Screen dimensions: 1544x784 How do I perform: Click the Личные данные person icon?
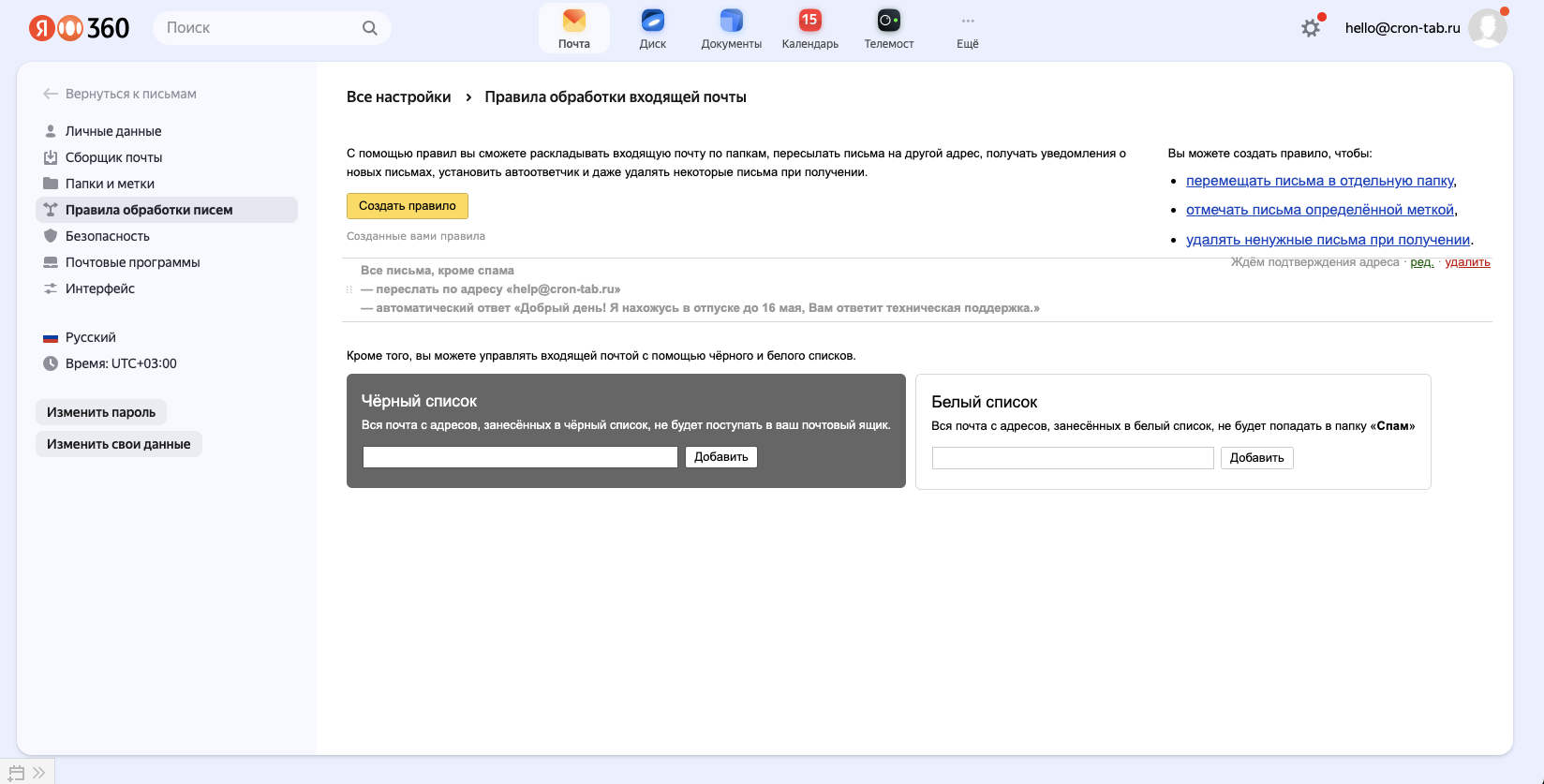(x=51, y=131)
